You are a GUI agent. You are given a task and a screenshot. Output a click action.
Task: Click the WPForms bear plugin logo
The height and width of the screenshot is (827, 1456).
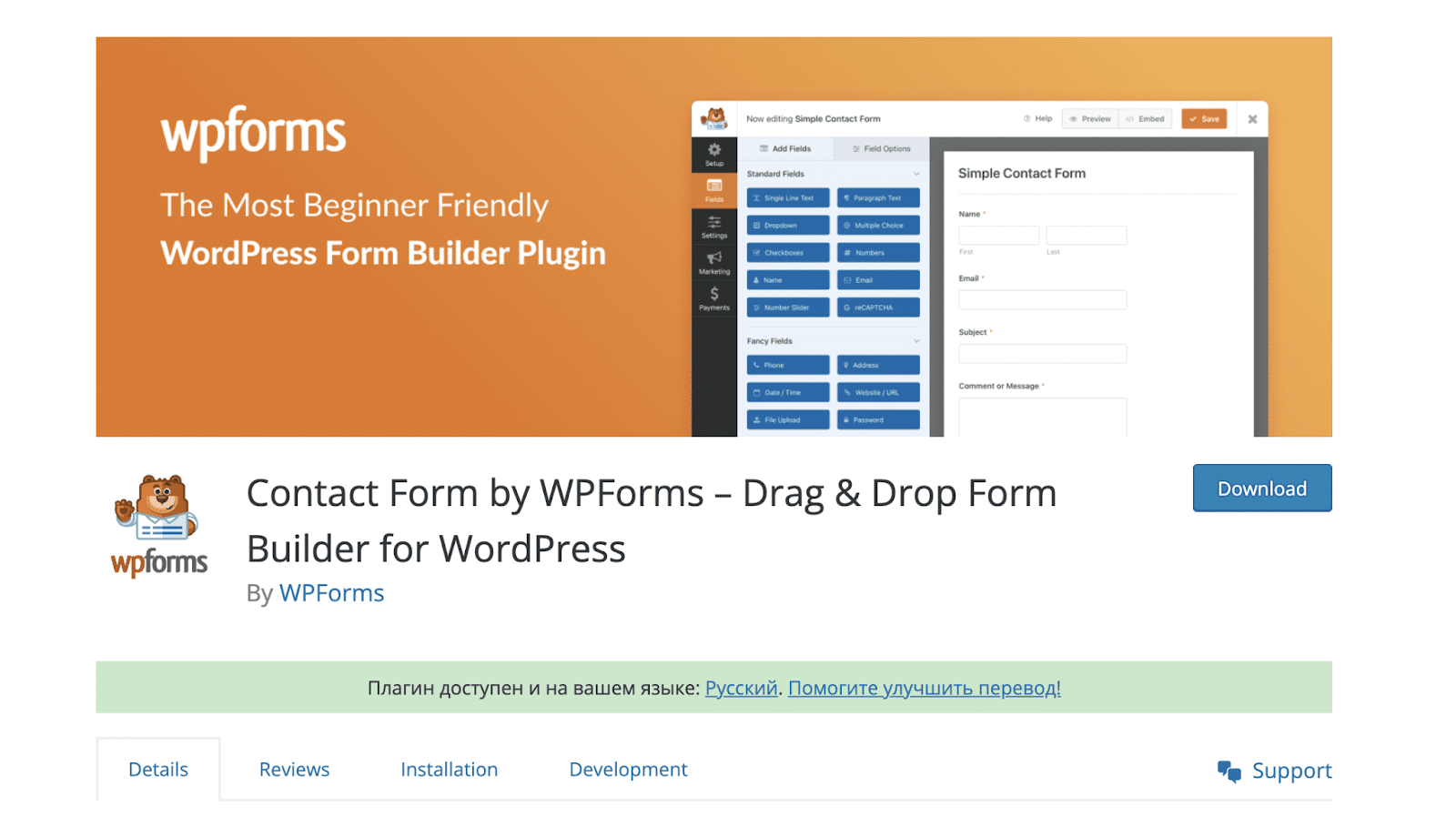[159, 526]
